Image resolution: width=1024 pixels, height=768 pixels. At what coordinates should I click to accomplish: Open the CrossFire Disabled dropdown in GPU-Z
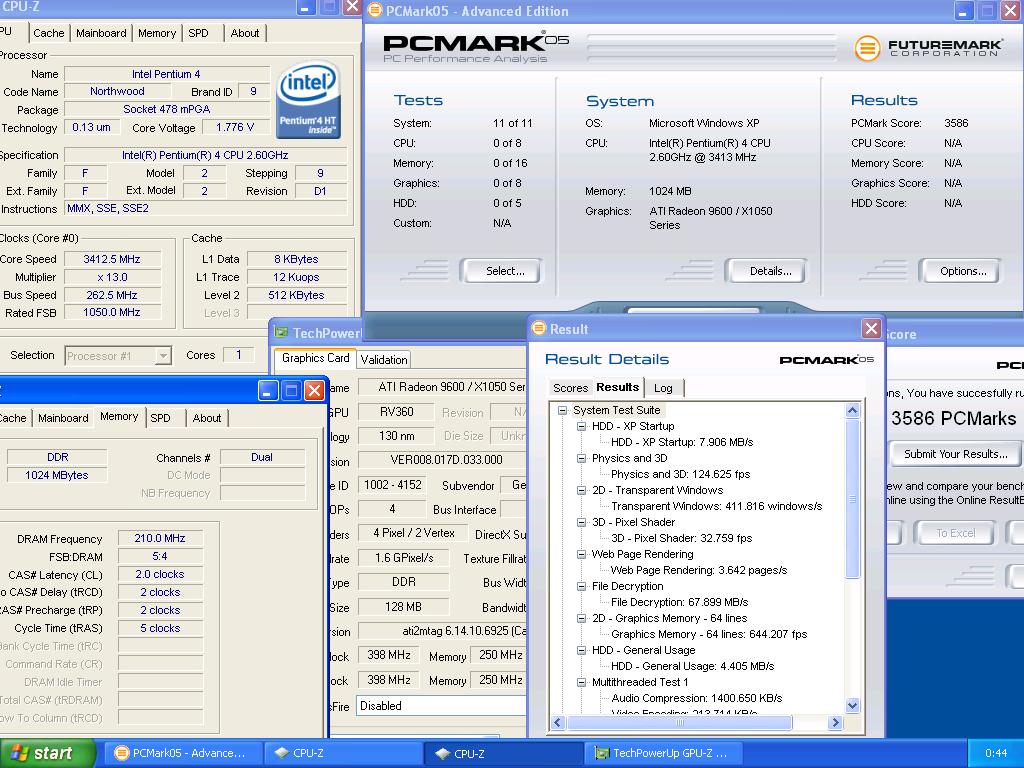point(441,706)
